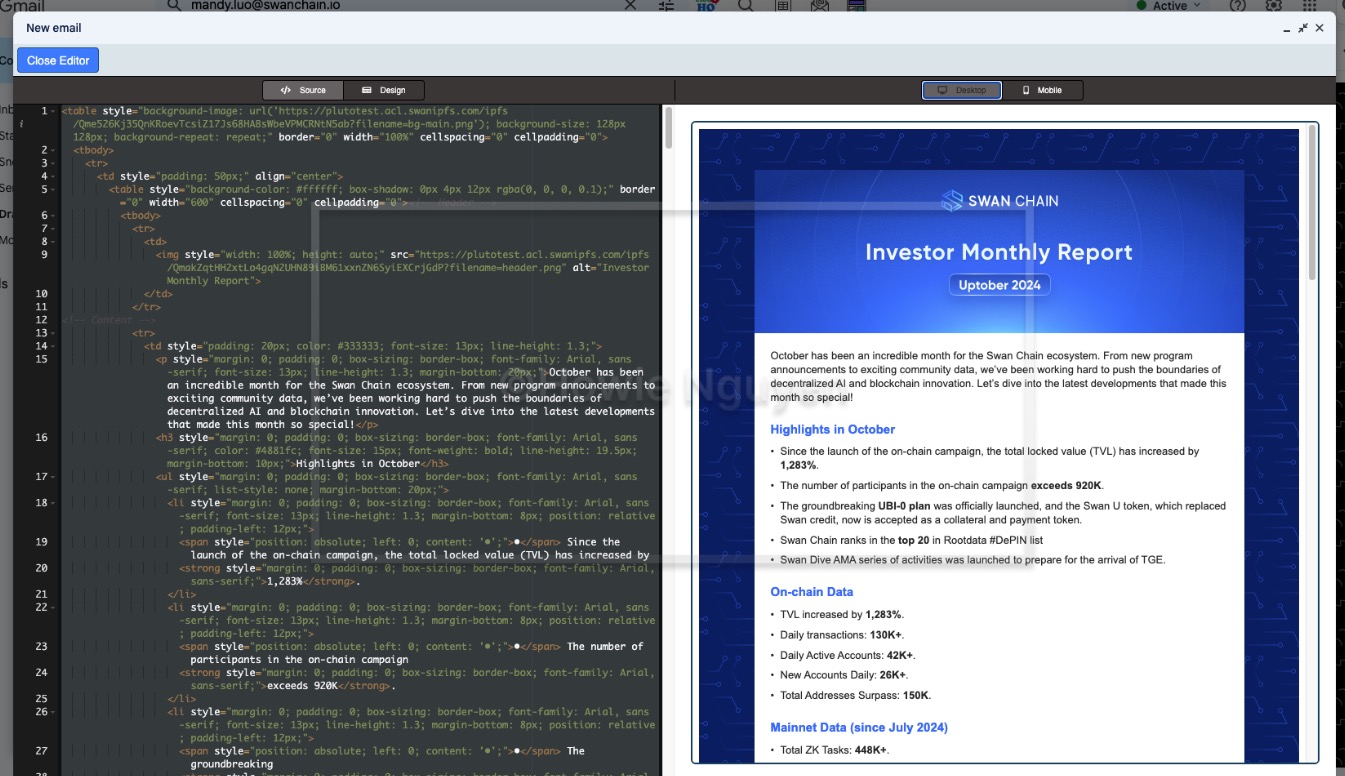
Task: Open Gmail search filter options
Action: coord(667,5)
